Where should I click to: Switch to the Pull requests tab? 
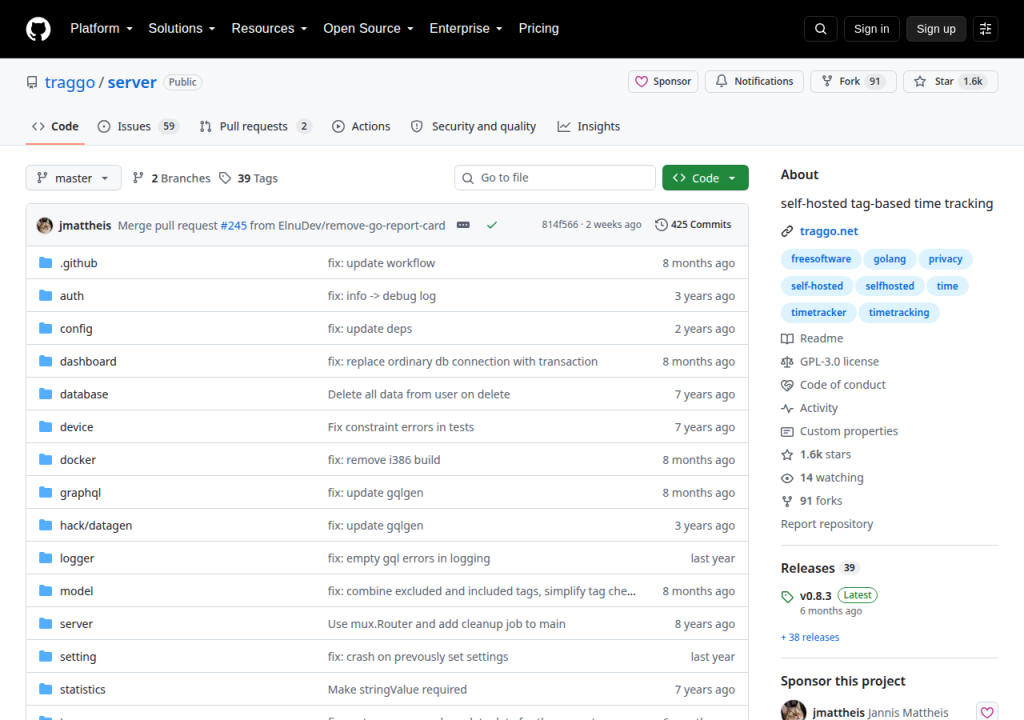click(255, 126)
